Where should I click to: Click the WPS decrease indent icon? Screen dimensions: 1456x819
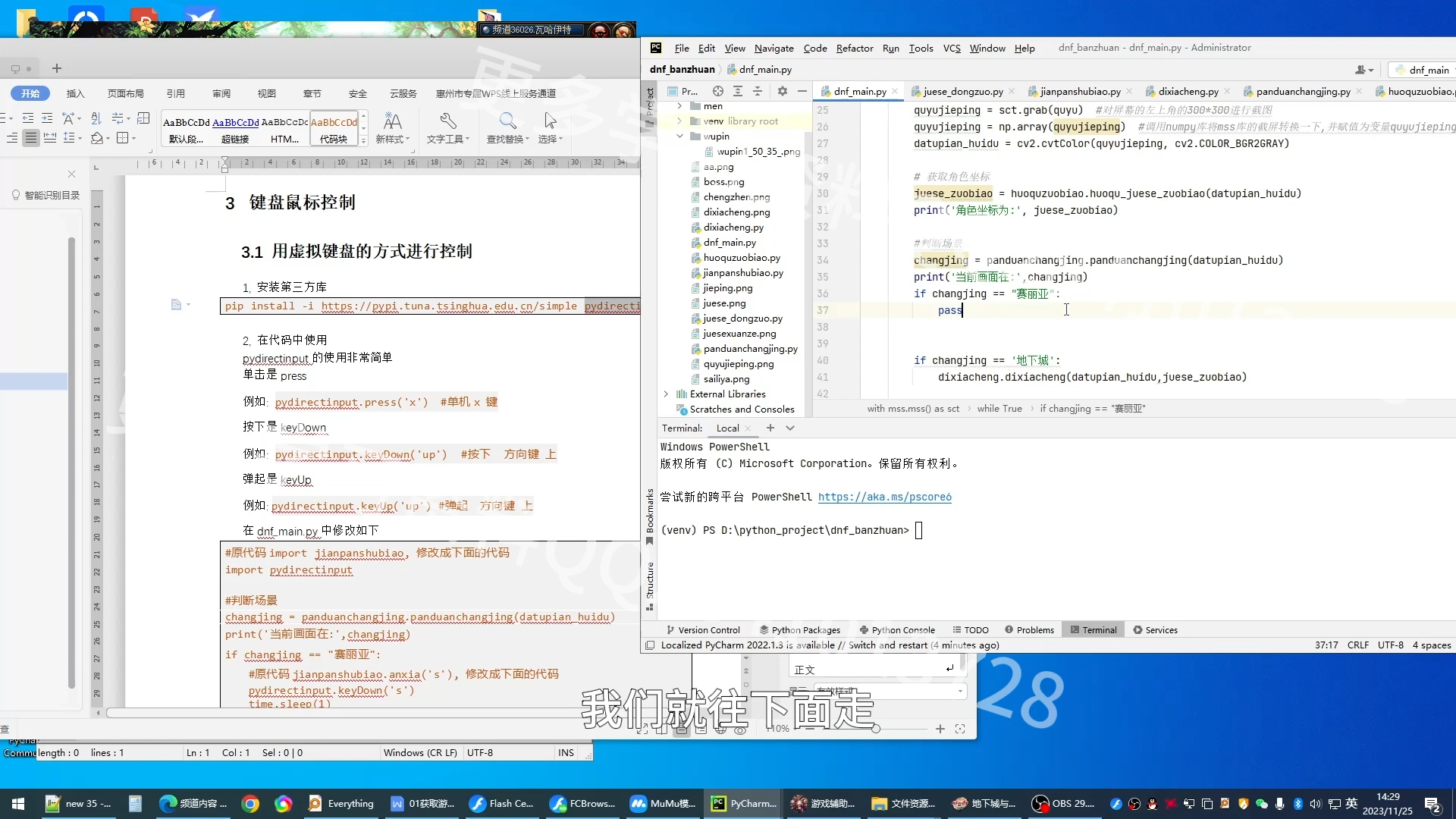[28, 118]
